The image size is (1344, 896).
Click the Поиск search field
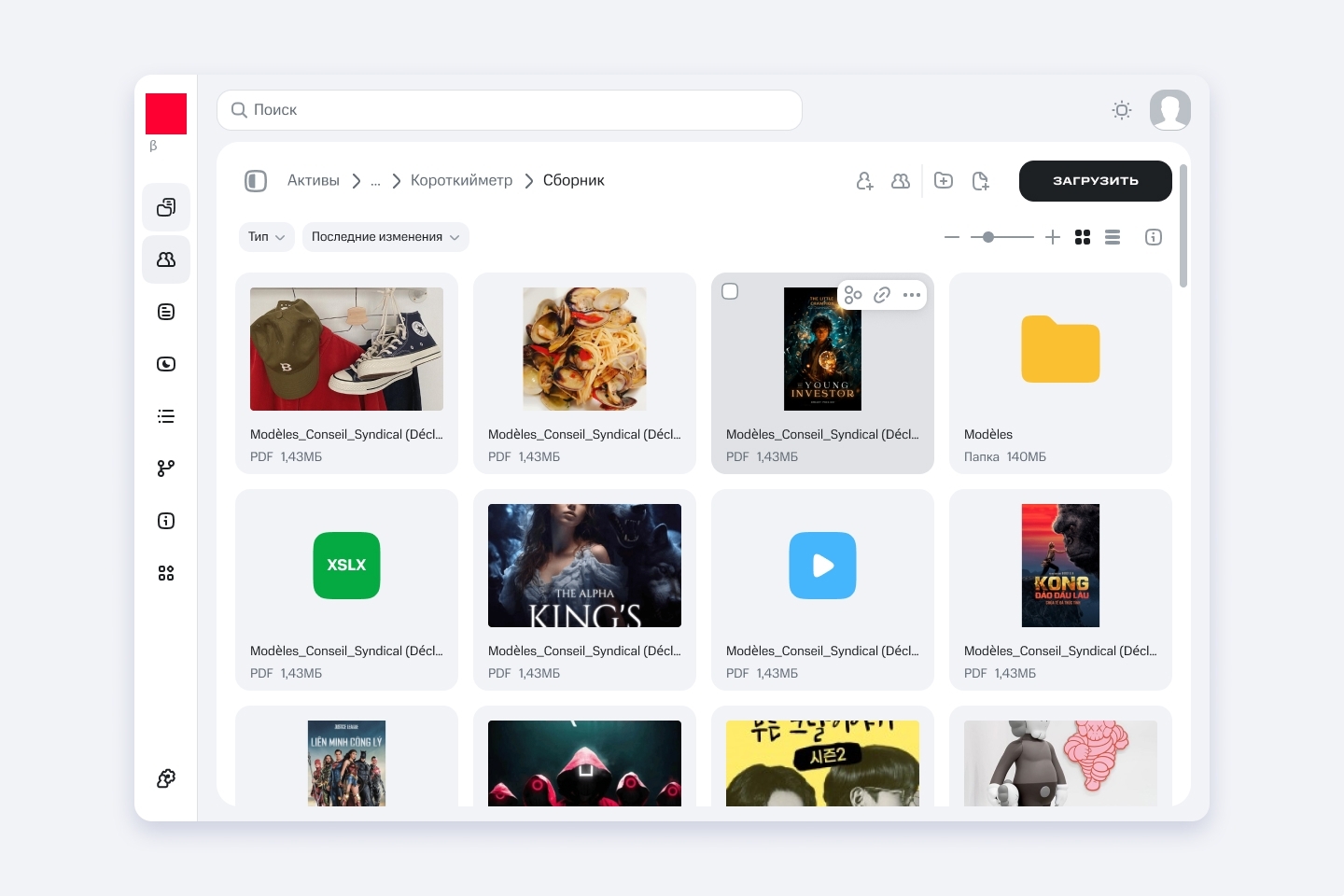pos(510,110)
